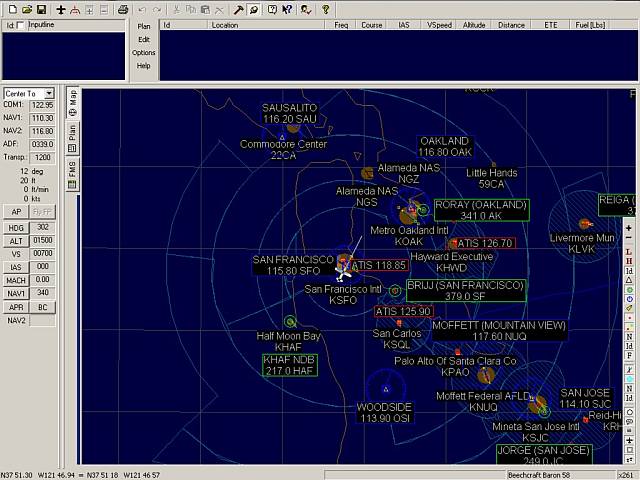Toggle the AP autopilot button

tap(15, 212)
